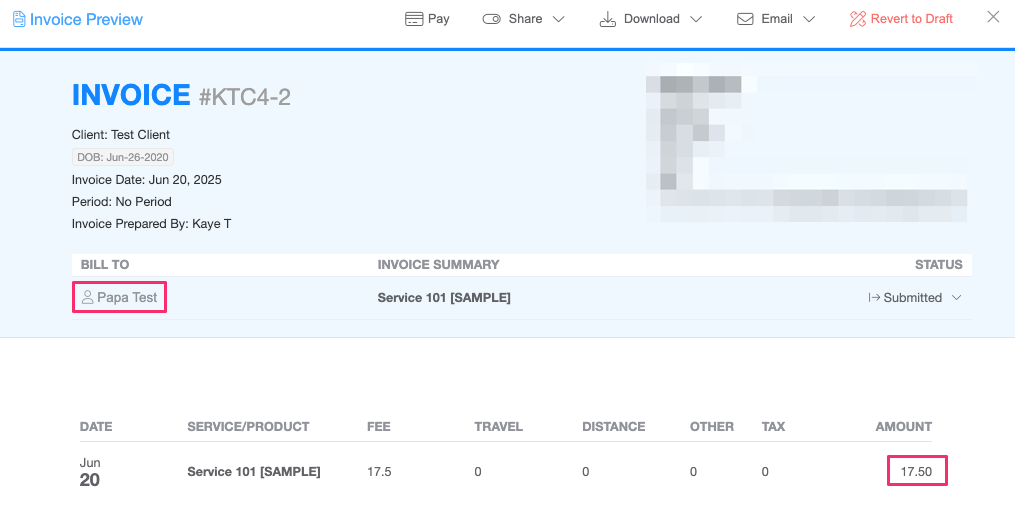Click the Revert to Draft text
Viewport: 1015px width, 517px height.
(911, 19)
